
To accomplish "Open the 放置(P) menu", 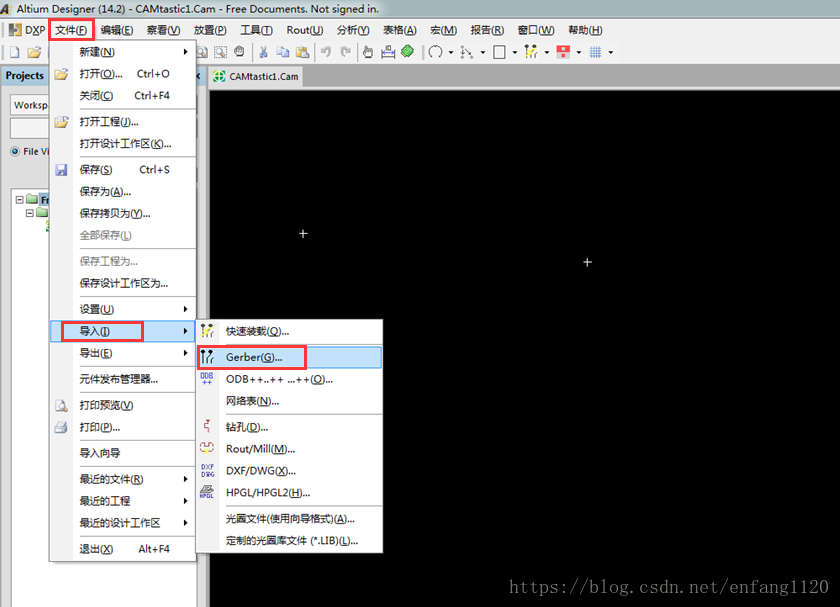I will (x=210, y=30).
